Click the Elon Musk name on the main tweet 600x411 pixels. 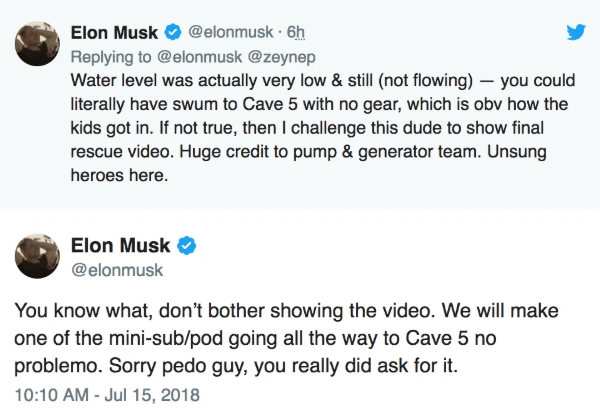[121, 246]
